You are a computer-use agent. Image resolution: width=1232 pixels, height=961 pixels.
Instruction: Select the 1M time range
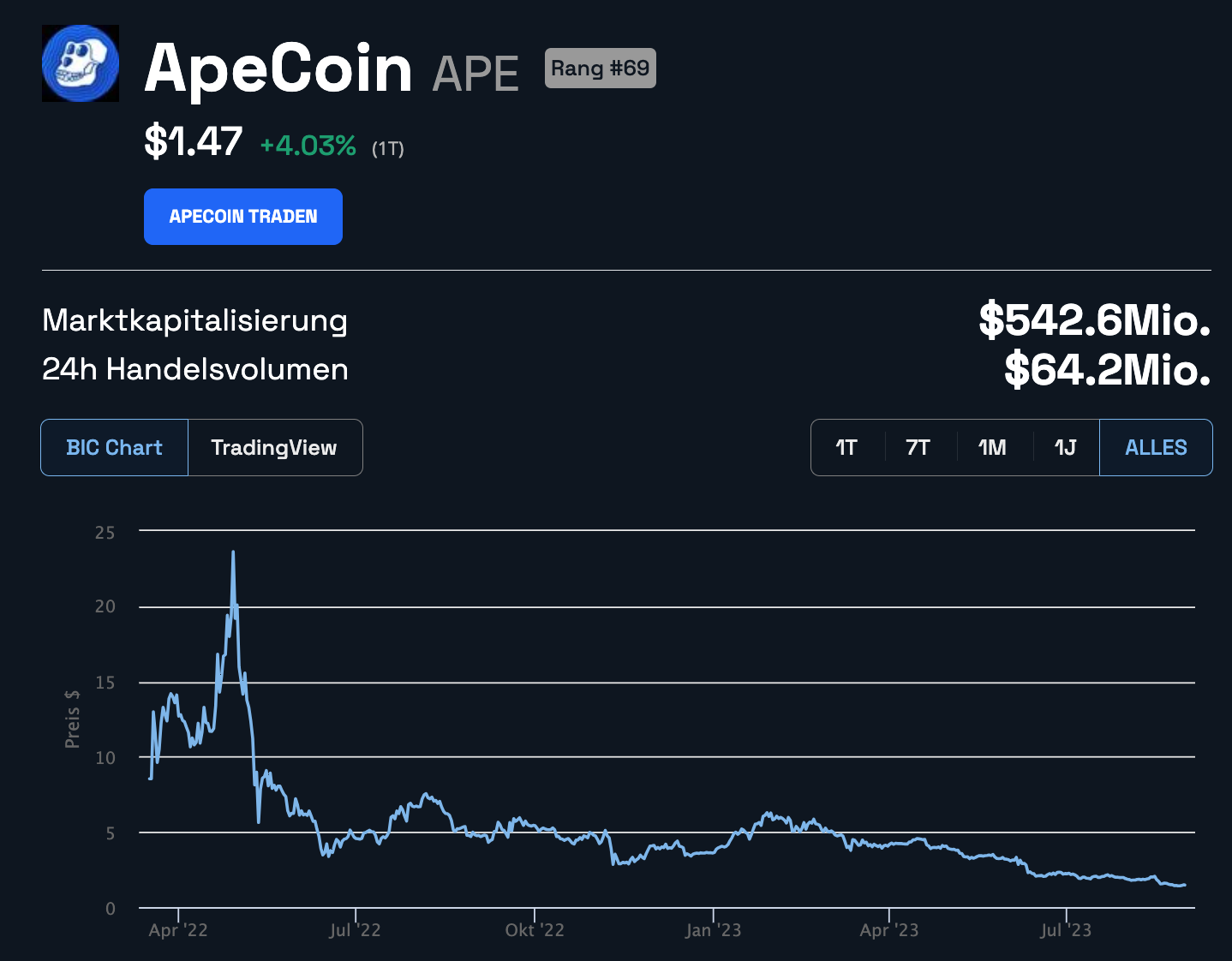click(x=992, y=448)
